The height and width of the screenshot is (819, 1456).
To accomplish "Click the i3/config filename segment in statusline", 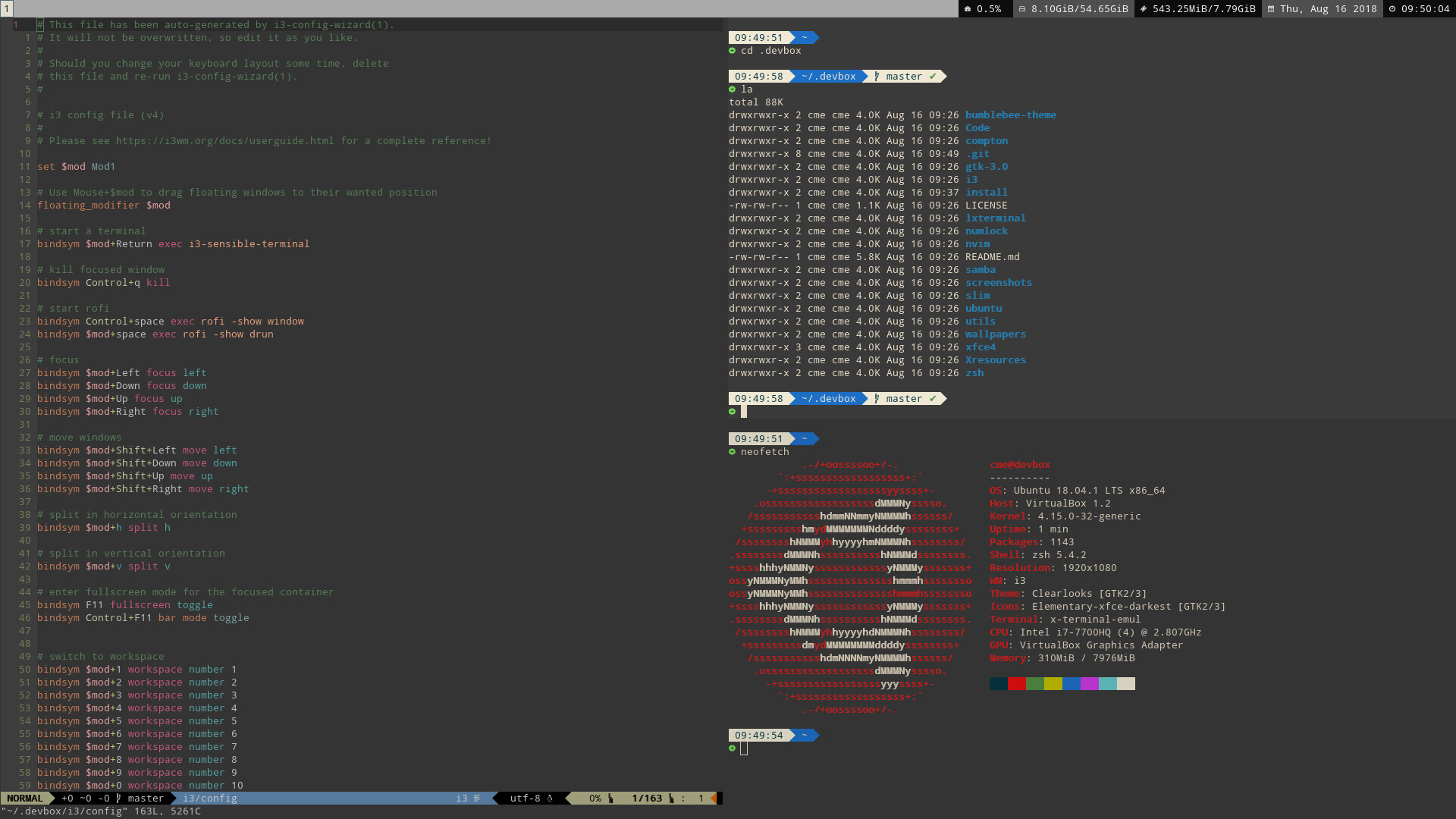I will 210,799.
